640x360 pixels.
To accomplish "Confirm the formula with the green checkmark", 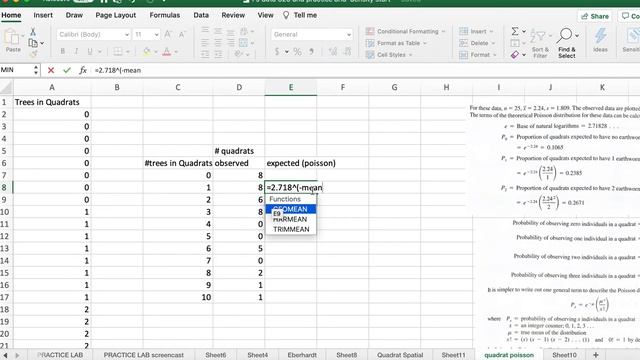I will (67, 70).
